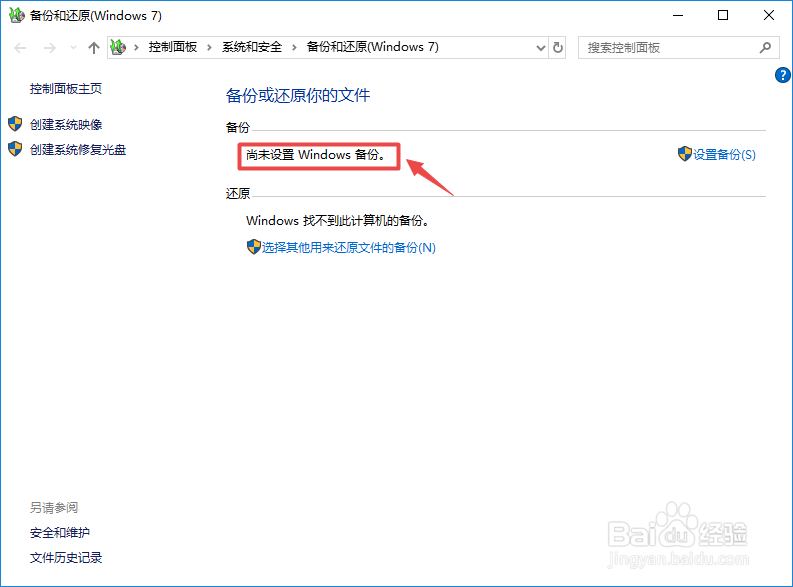Open 文件历史记录 link
This screenshot has width=793, height=587.
[x=66, y=557]
